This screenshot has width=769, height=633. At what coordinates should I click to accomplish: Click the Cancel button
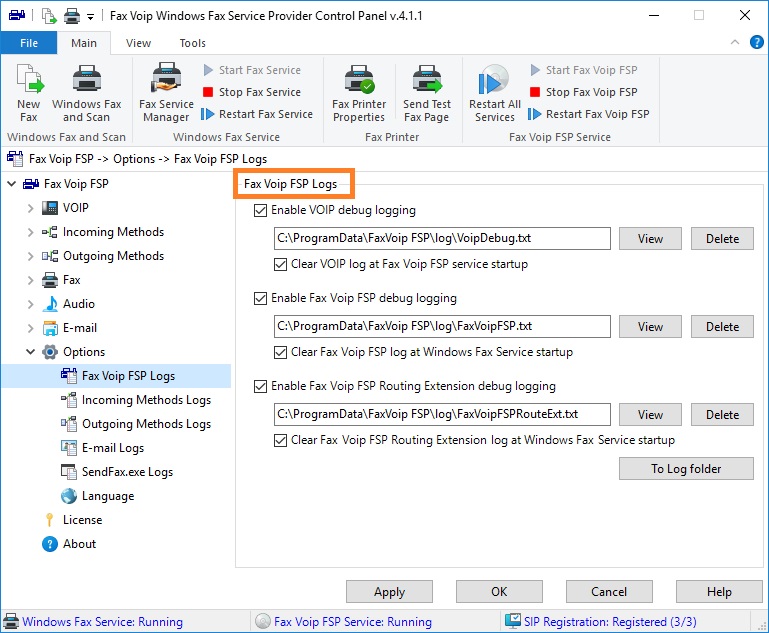pos(609,592)
